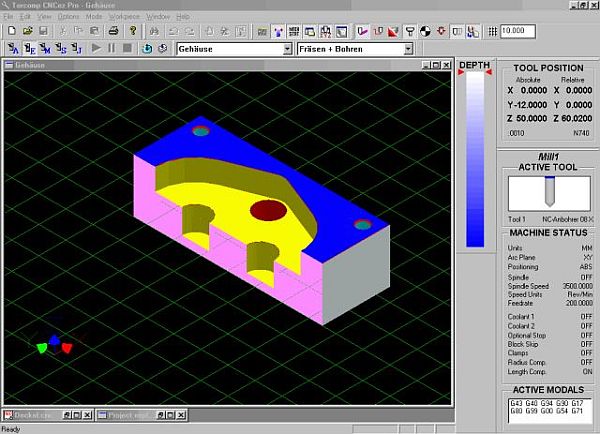Open the Gehäuse dropdown list
Image resolution: width=600 pixels, height=434 pixels.
[x=287, y=48]
